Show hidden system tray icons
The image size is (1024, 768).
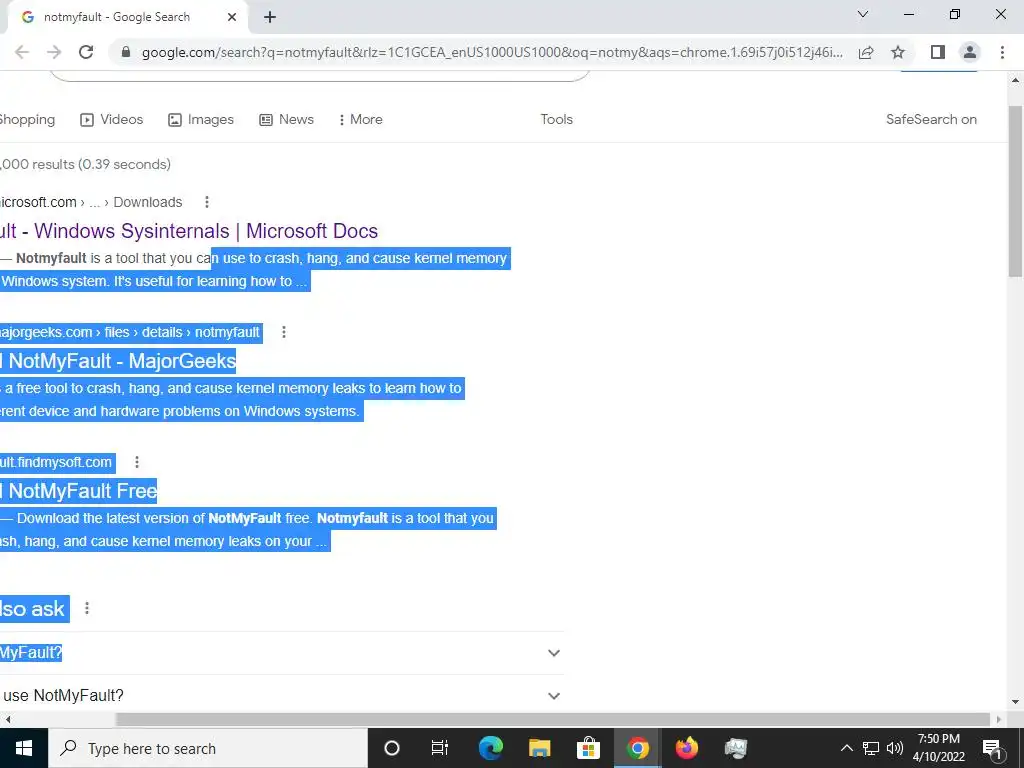pos(846,748)
